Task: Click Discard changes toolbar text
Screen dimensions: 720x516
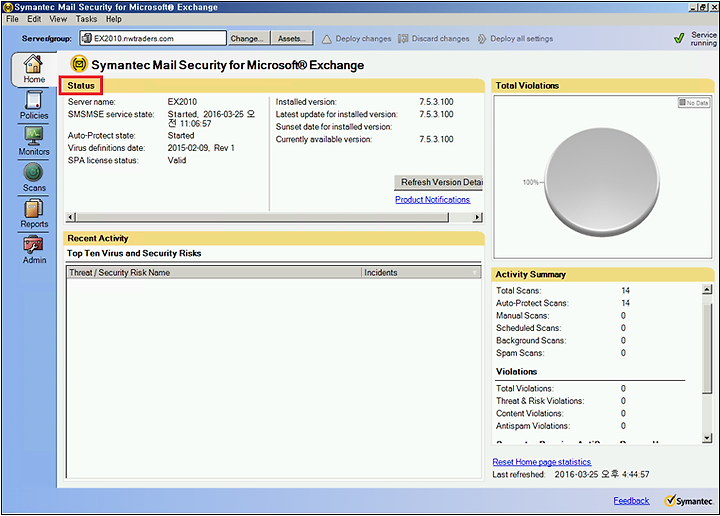Action: (x=440, y=39)
